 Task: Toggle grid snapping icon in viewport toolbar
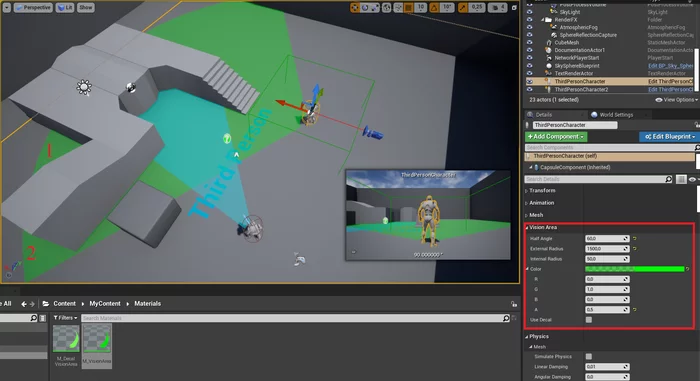click(408, 8)
